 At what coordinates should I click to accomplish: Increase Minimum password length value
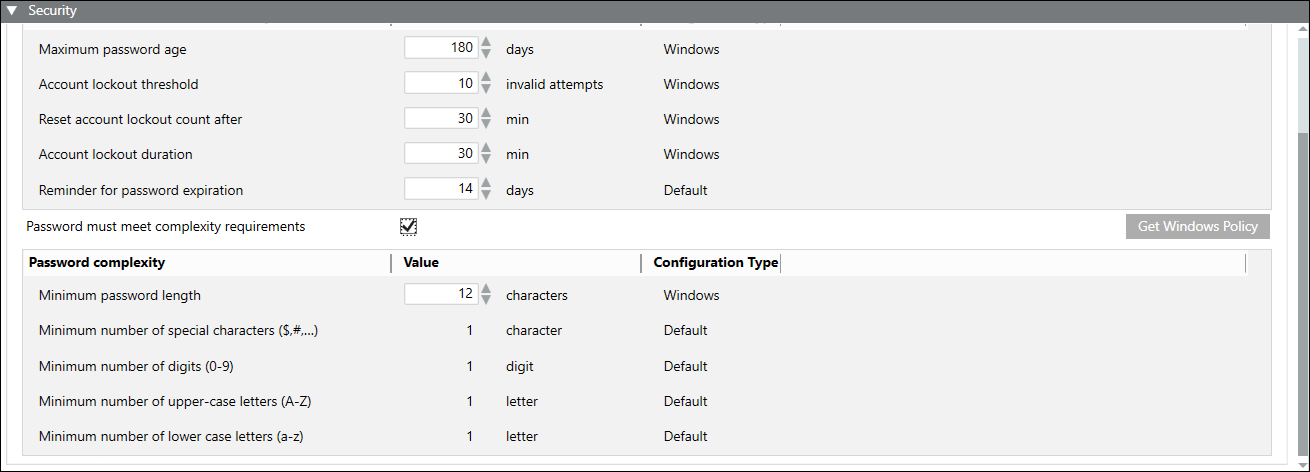pyautogui.click(x=487, y=288)
